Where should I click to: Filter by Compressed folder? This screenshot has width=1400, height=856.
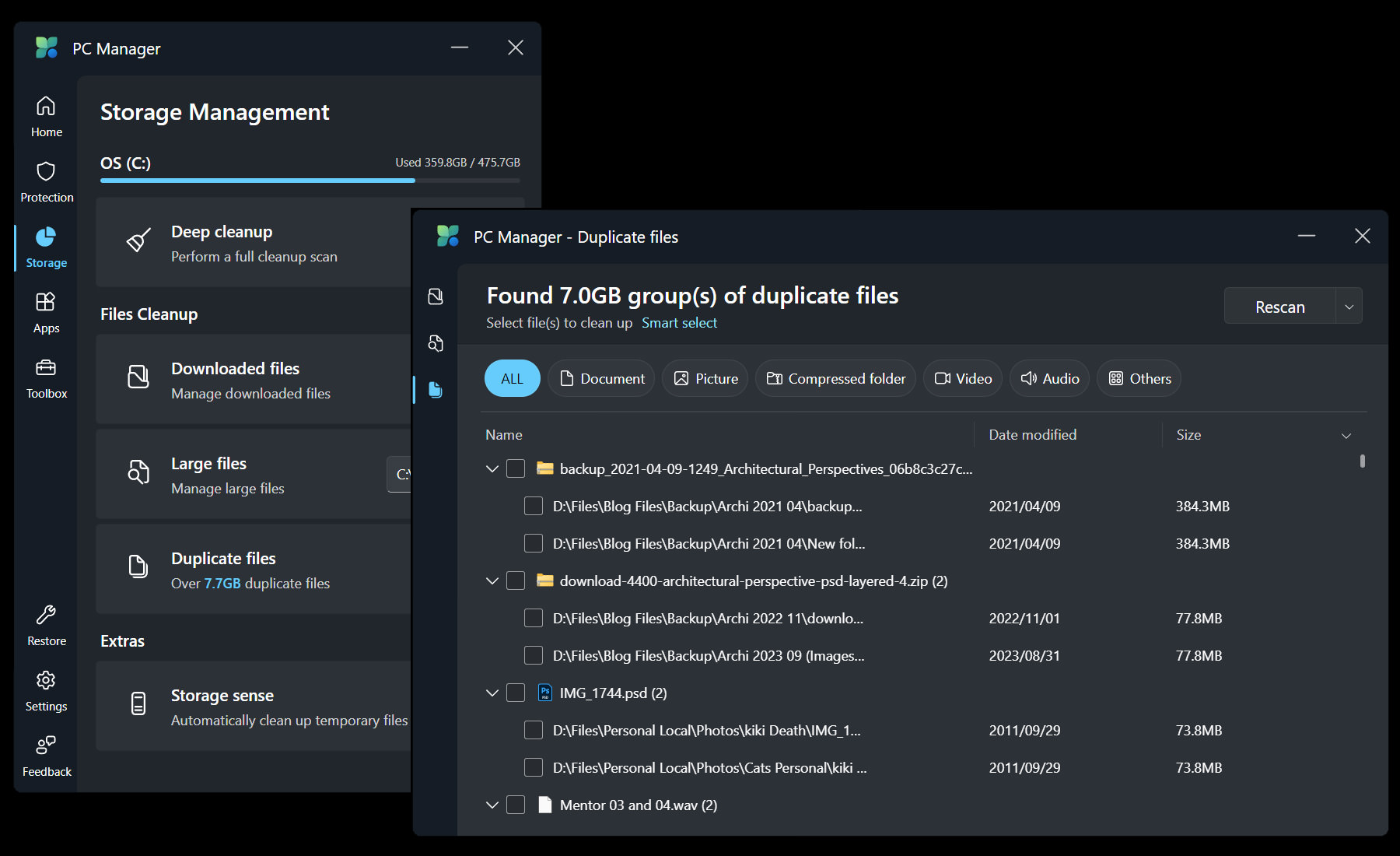[835, 378]
